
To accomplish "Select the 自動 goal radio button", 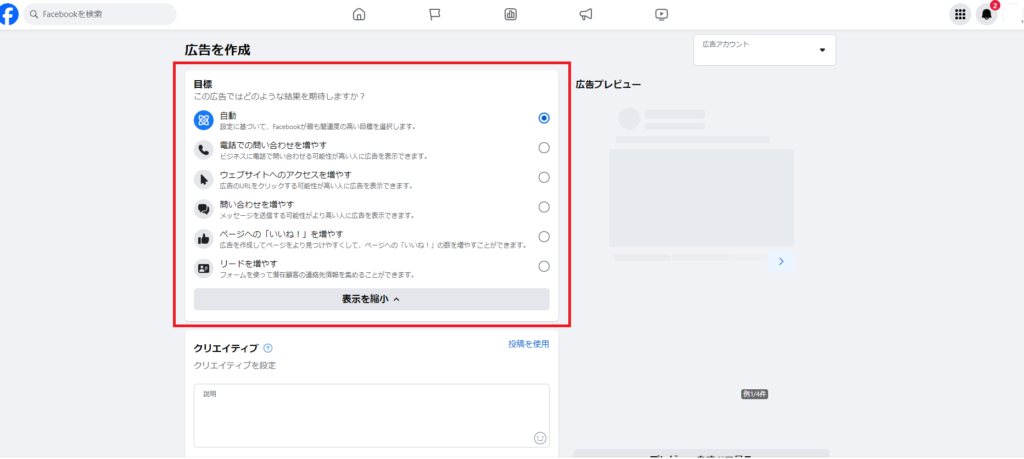I will click(x=544, y=118).
